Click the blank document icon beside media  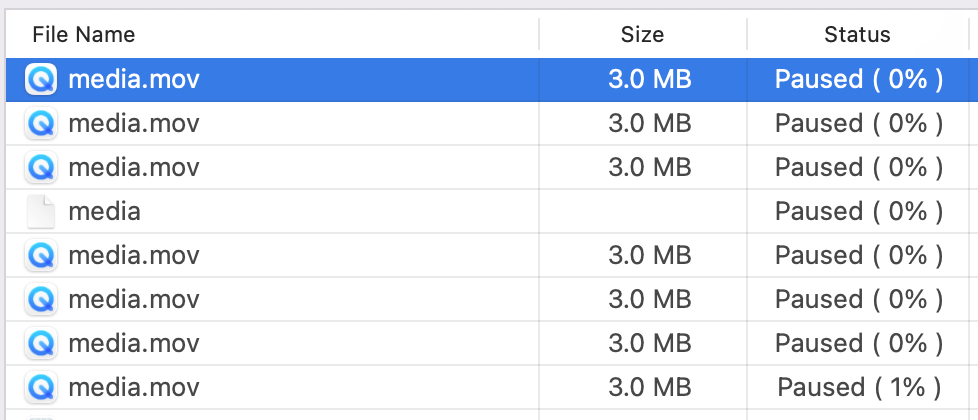pos(41,212)
